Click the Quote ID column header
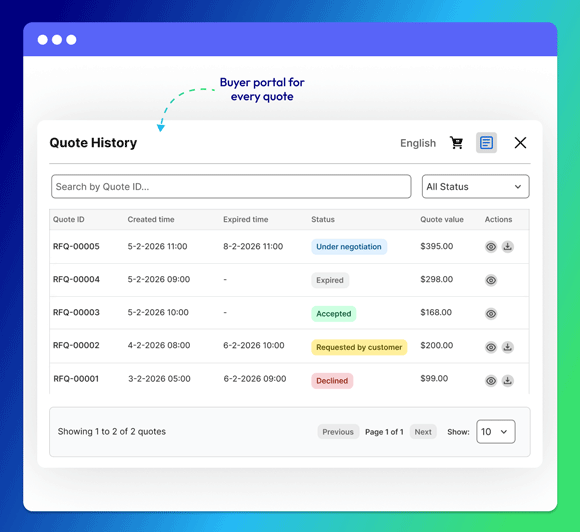Viewport: 580px width, 532px height. click(69, 219)
